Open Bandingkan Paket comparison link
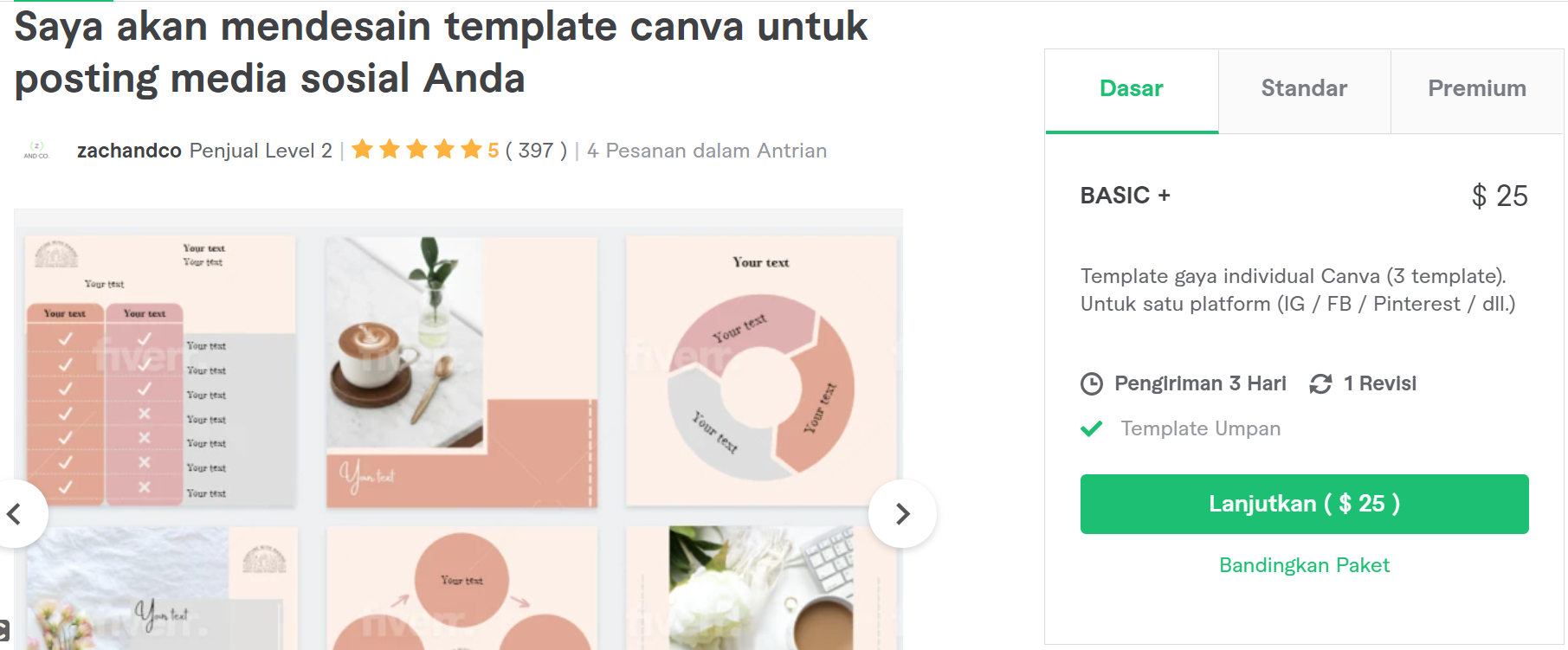Image resolution: width=1568 pixels, height=650 pixels. pos(1304,564)
